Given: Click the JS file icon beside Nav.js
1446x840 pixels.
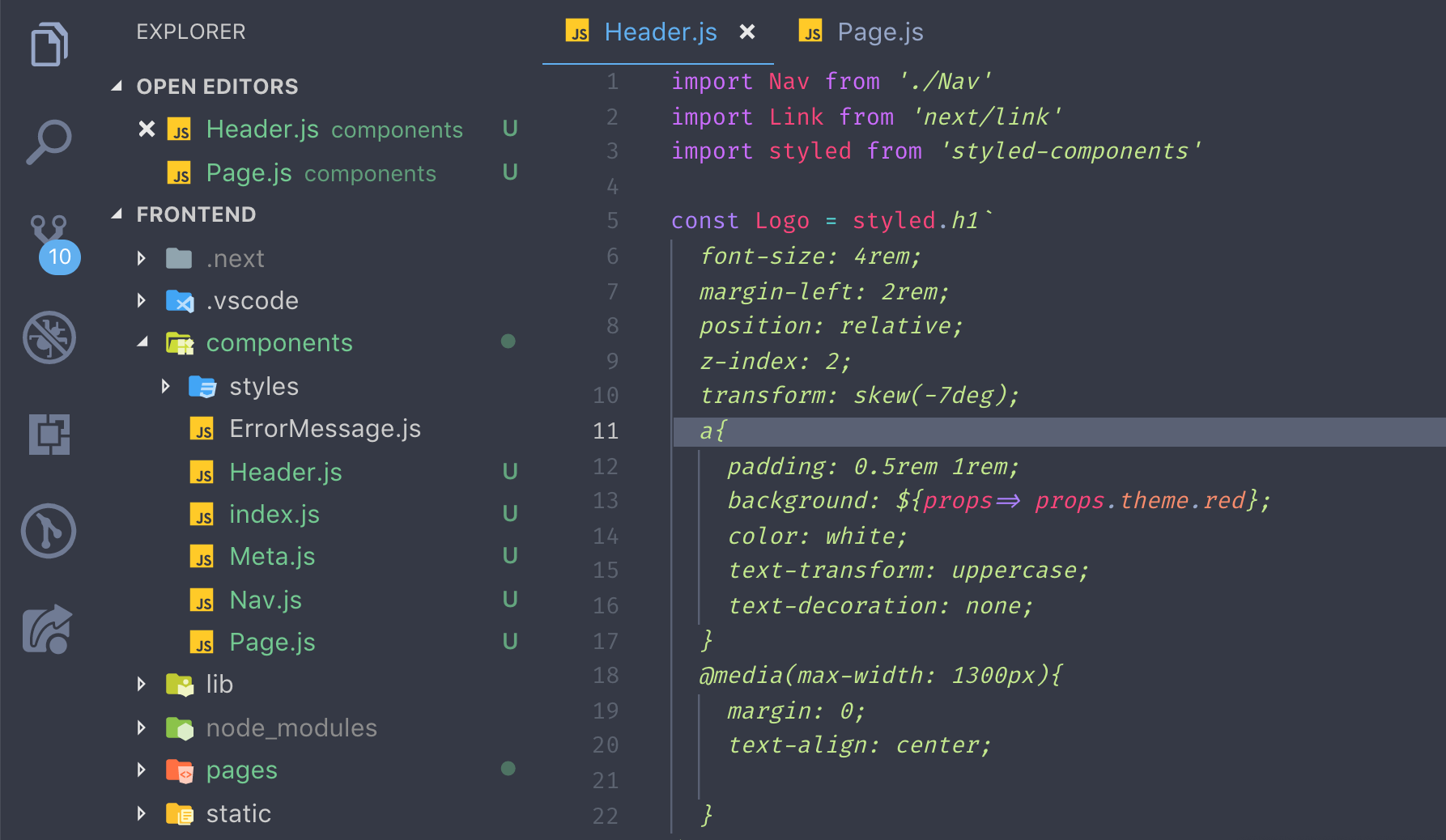Looking at the screenshot, I should [202, 600].
